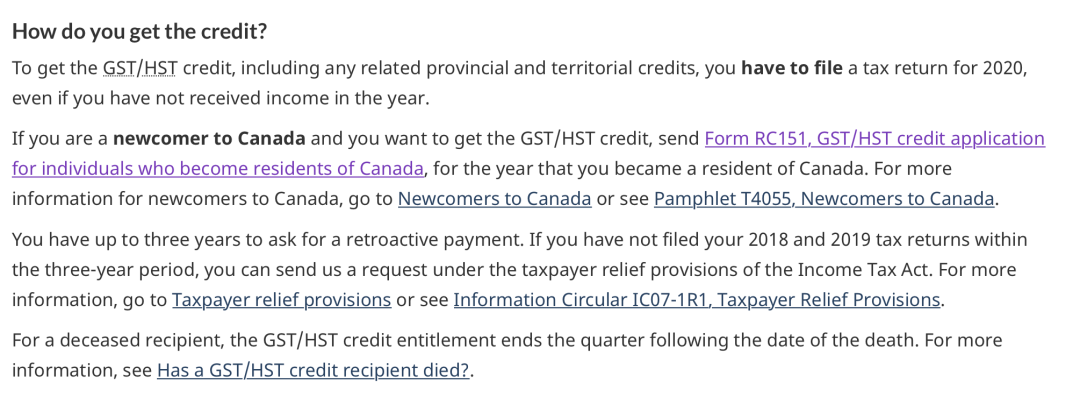The width and height of the screenshot is (1080, 397).
Task: Click the dotted-underlined GST abbreviation
Action: pos(119,68)
